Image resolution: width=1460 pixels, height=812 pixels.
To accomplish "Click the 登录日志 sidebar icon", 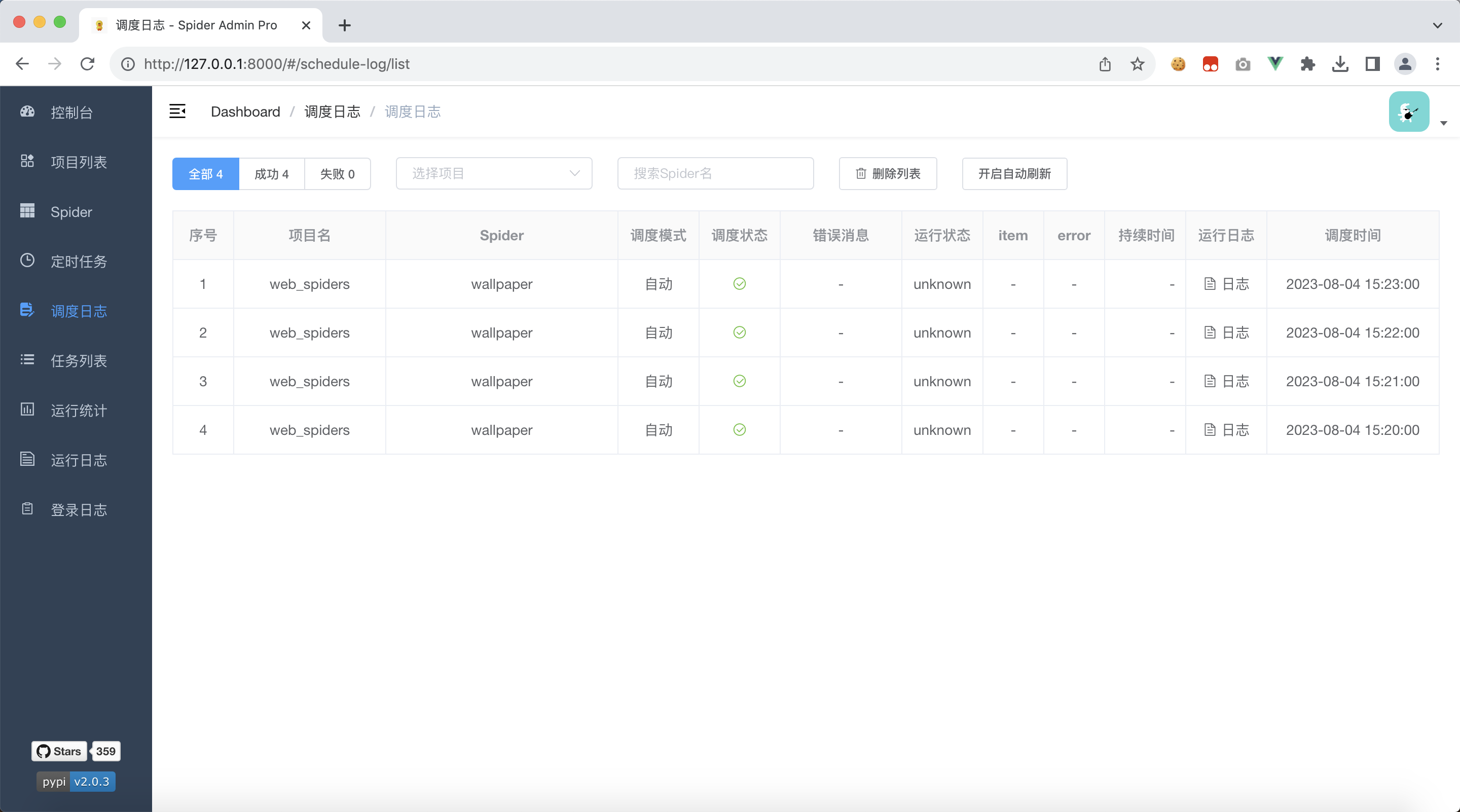I will (27, 509).
